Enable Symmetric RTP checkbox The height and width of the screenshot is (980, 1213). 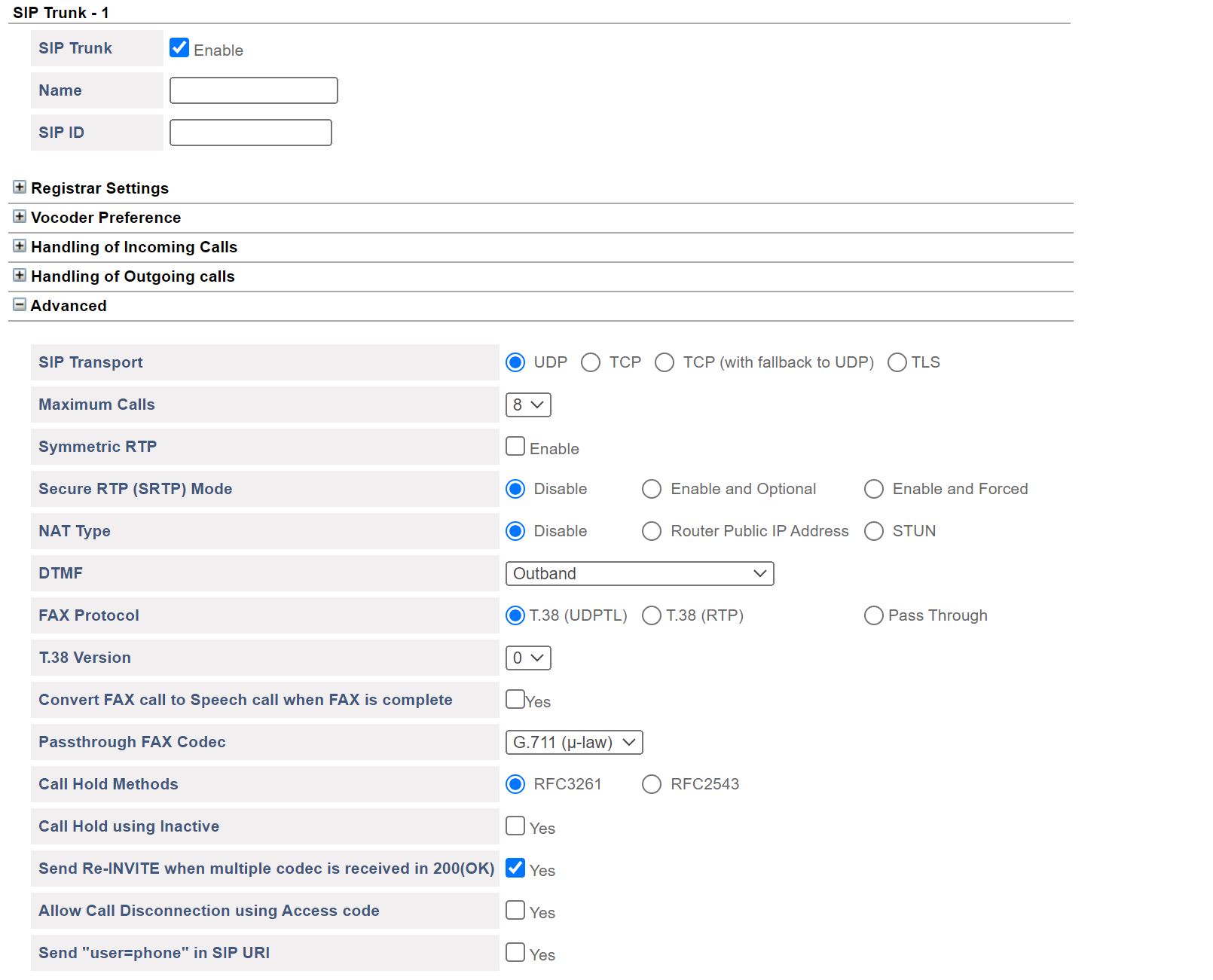click(x=515, y=447)
